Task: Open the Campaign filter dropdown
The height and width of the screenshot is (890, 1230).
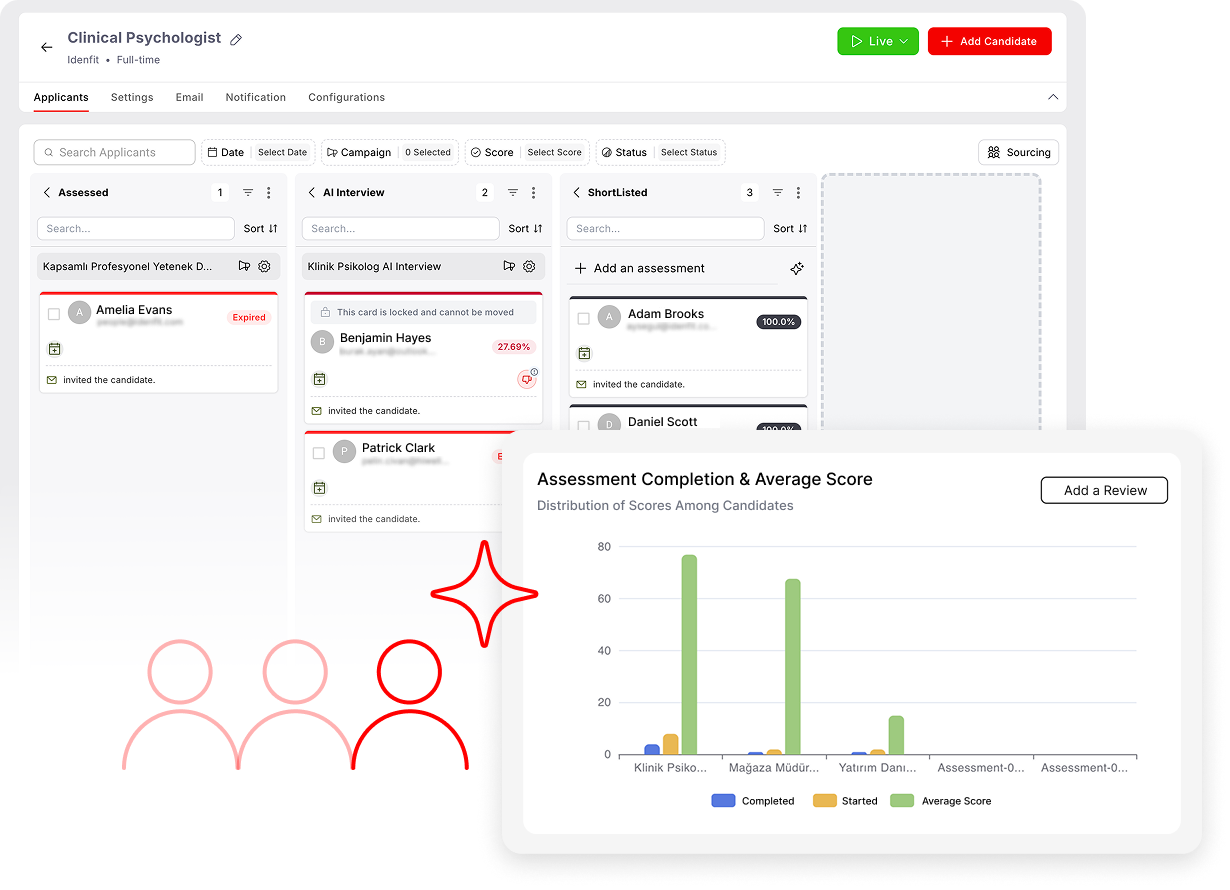Action: tap(390, 152)
